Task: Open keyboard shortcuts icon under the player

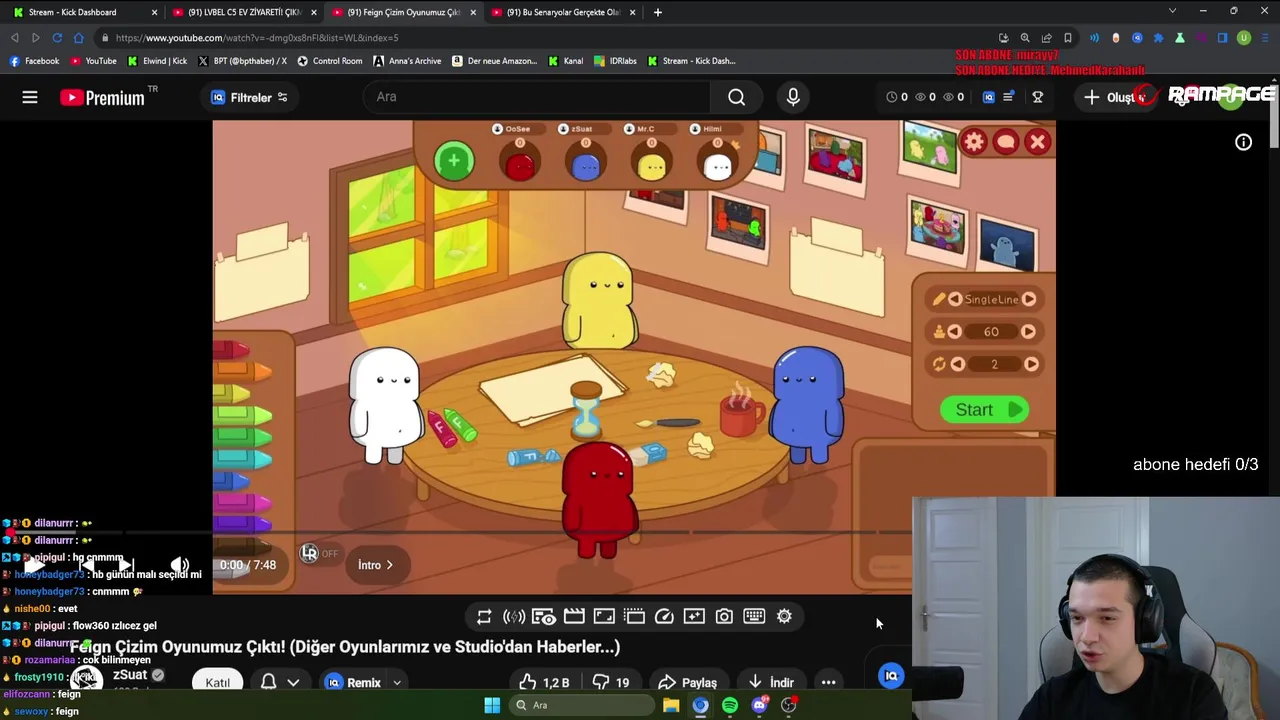Action: point(754,616)
